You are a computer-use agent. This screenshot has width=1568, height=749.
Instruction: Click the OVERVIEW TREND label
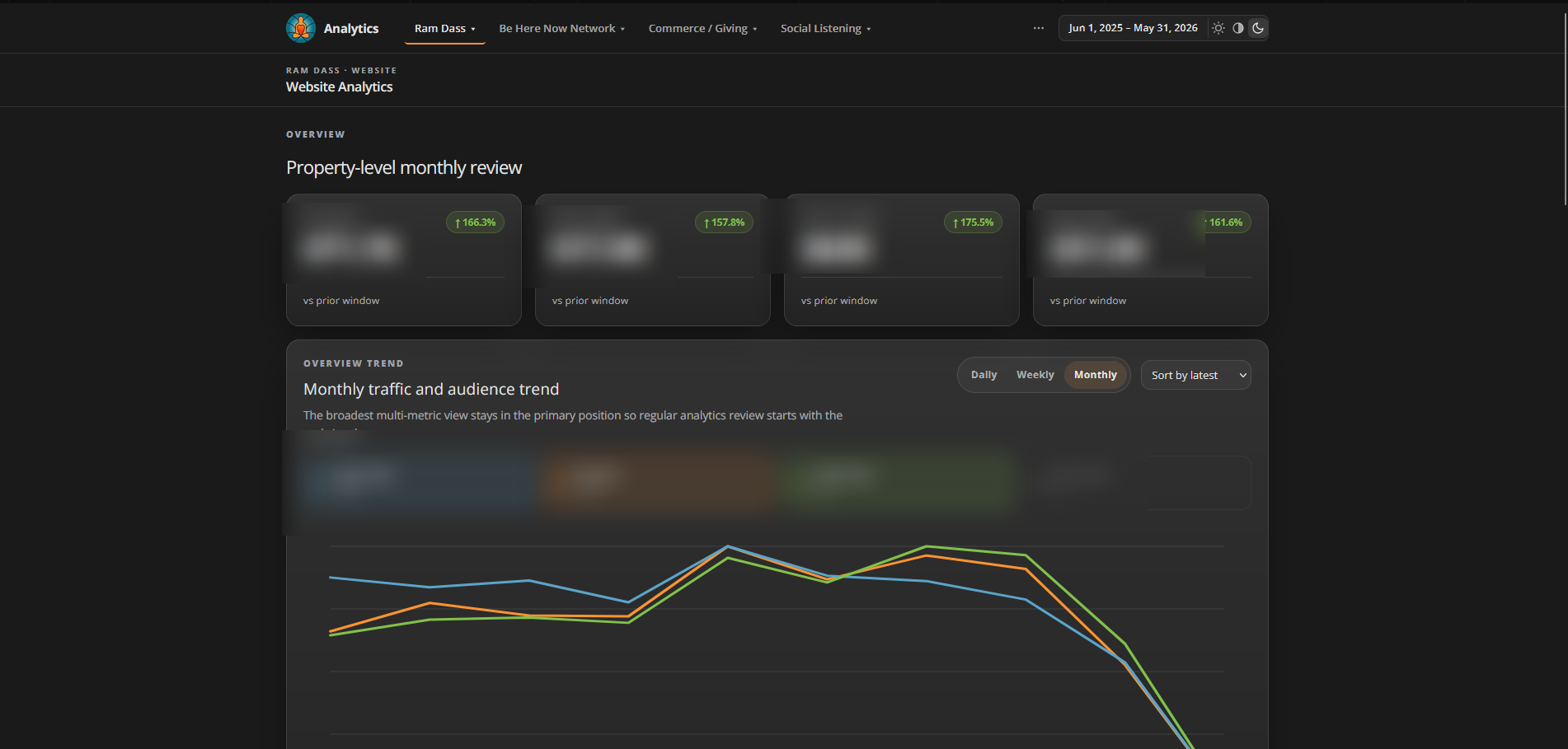coord(354,363)
